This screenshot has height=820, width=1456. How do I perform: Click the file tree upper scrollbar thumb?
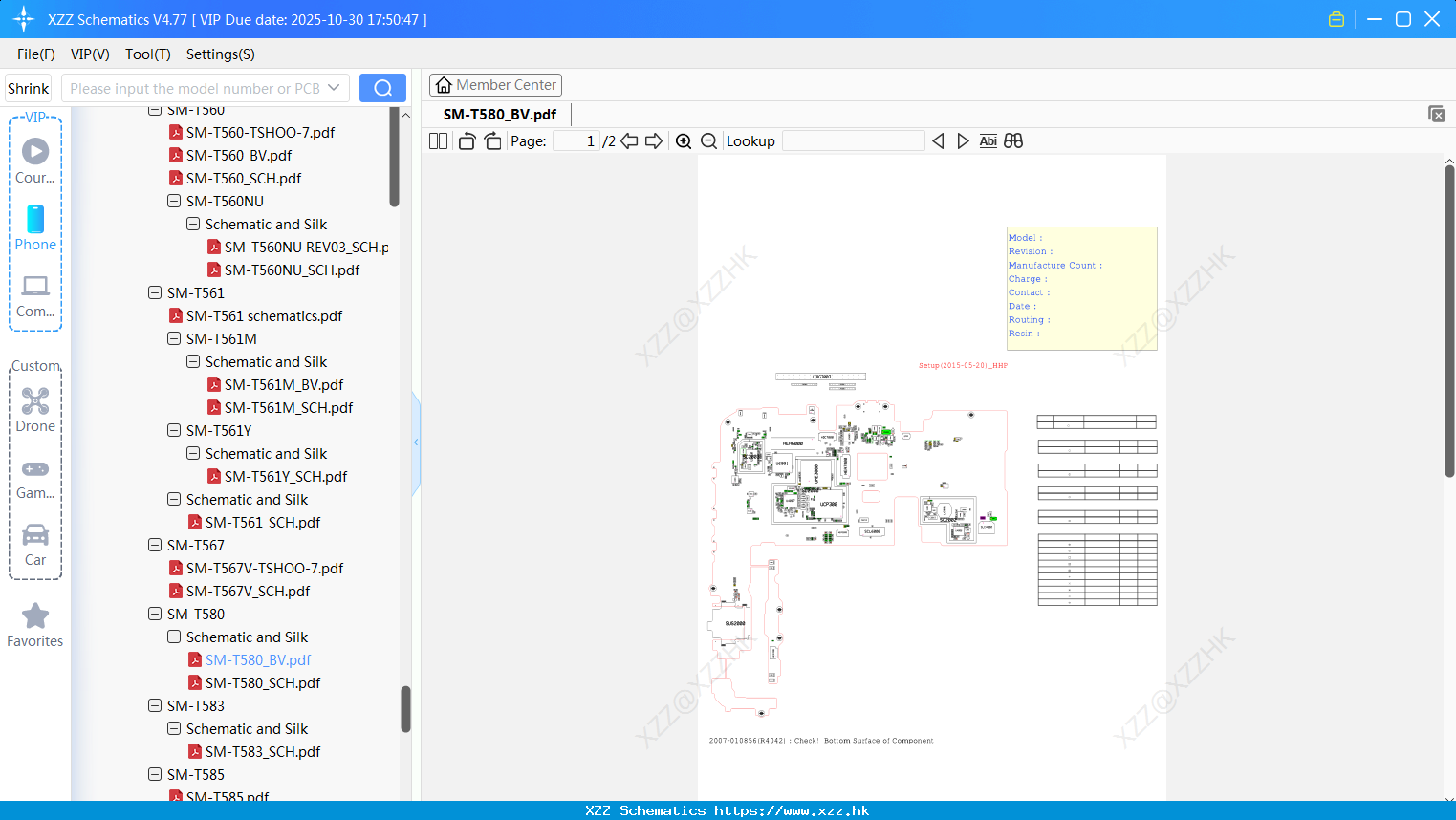point(394,157)
